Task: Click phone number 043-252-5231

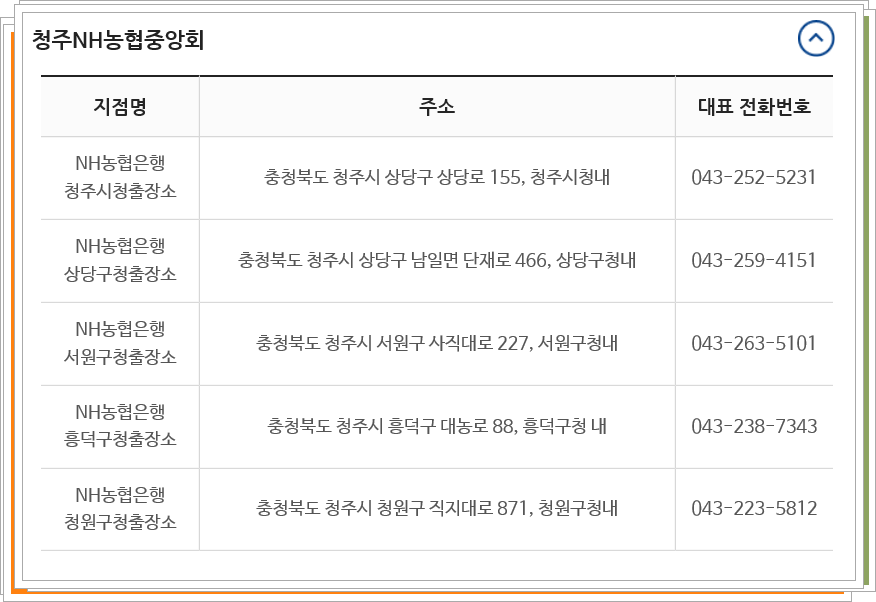Action: 754,178
